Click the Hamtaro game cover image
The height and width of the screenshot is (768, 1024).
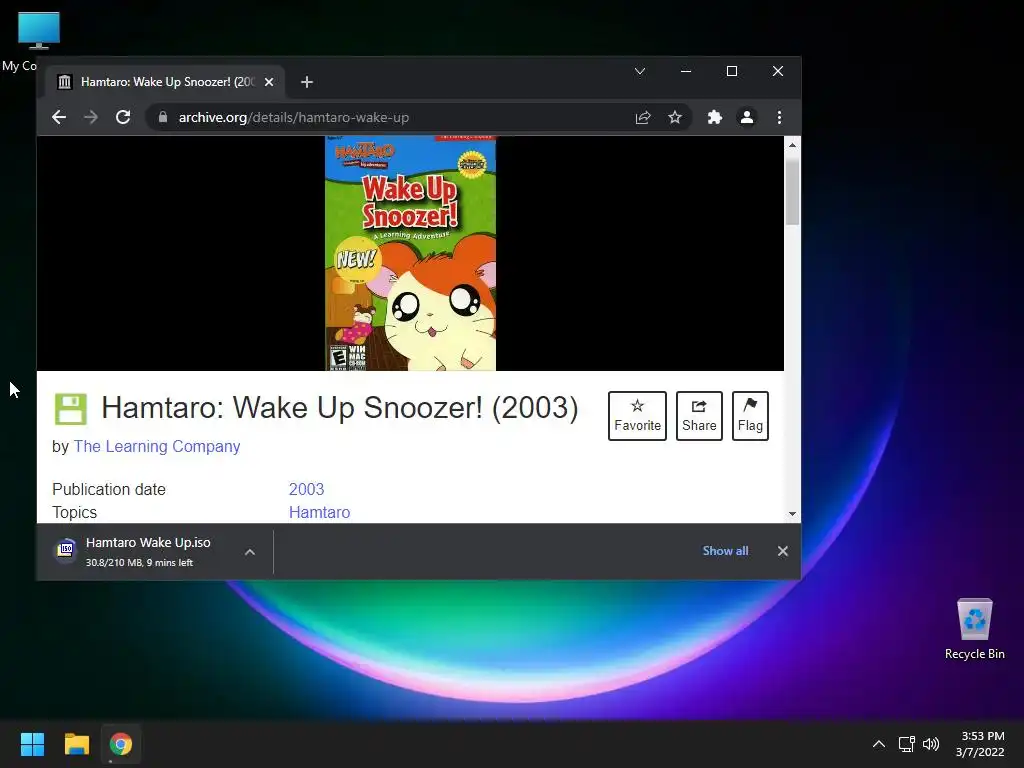point(411,253)
